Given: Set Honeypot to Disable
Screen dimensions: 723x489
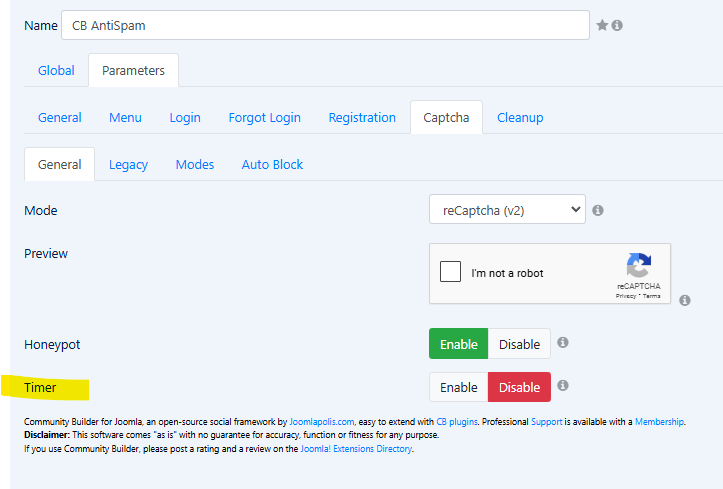Looking at the screenshot, I should pyautogui.click(x=519, y=344).
